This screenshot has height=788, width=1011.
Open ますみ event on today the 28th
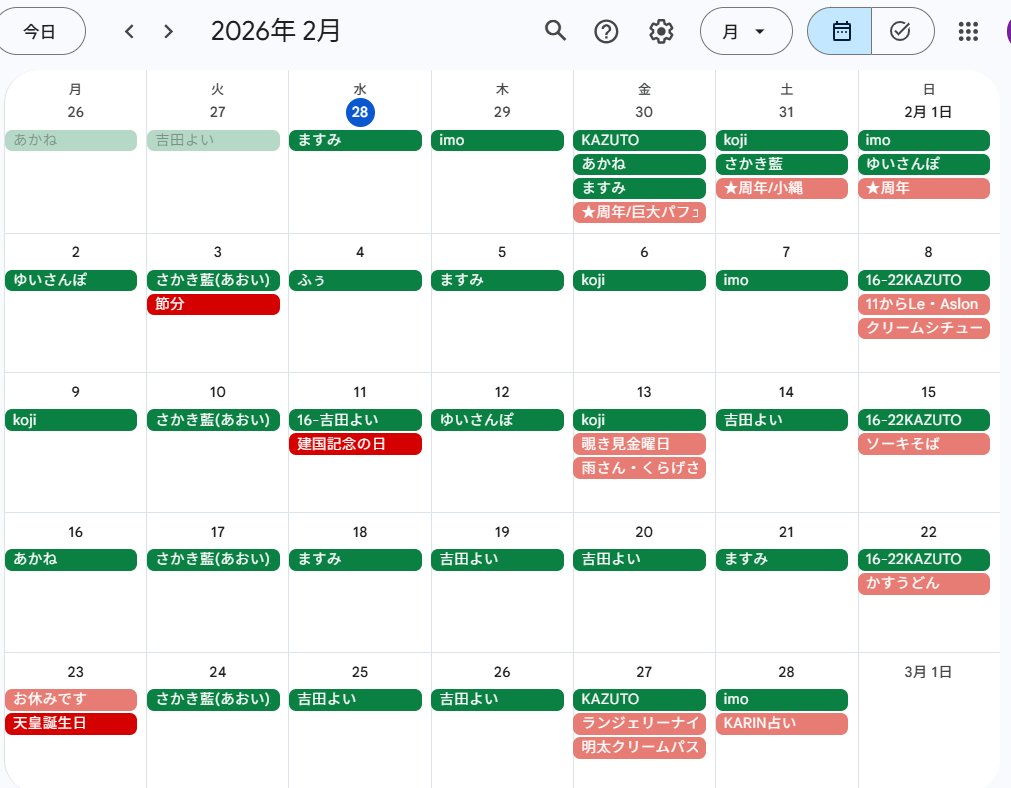[x=355, y=140]
